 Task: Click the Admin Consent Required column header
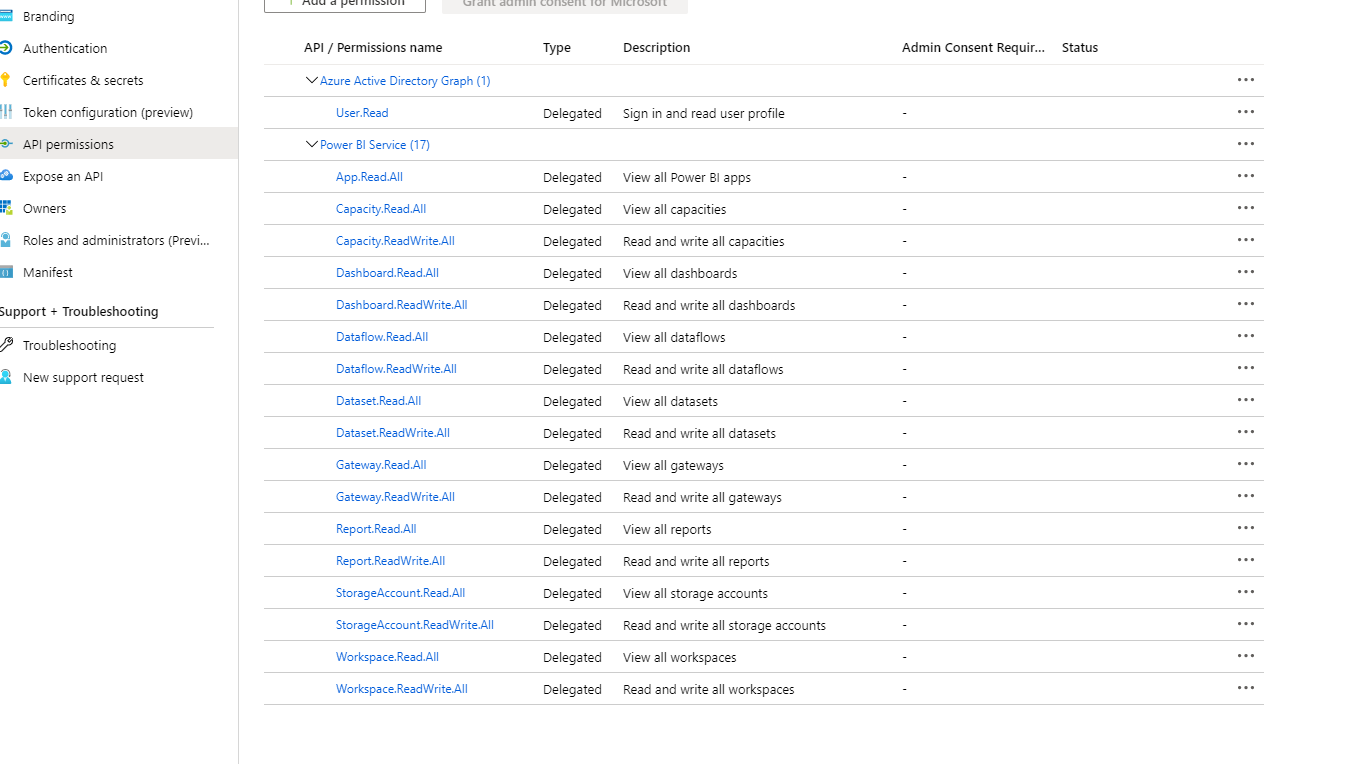[973, 47]
